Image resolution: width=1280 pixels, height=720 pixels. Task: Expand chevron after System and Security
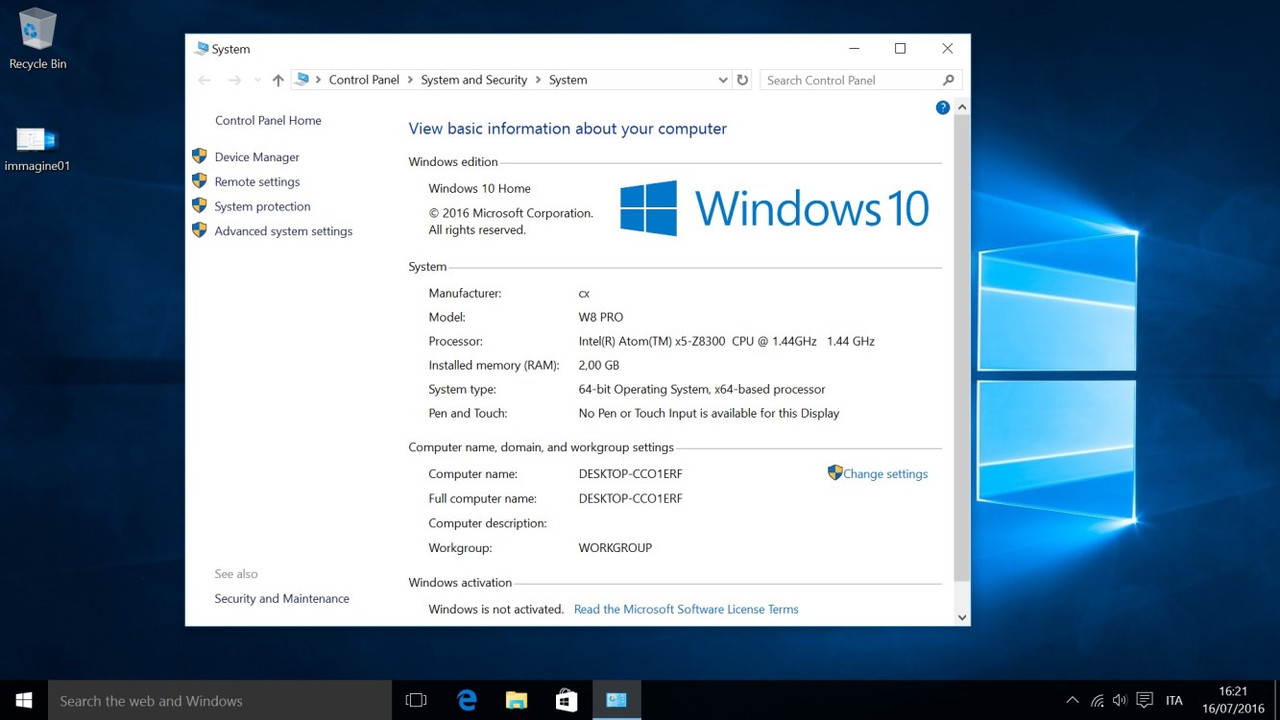(x=538, y=80)
